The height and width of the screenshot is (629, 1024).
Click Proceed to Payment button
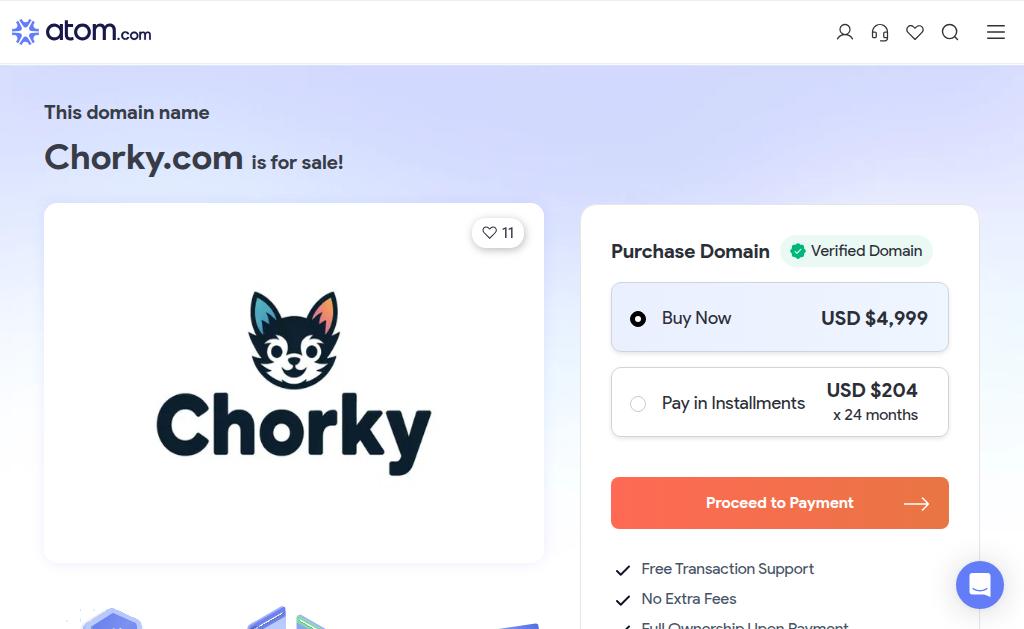coord(780,503)
